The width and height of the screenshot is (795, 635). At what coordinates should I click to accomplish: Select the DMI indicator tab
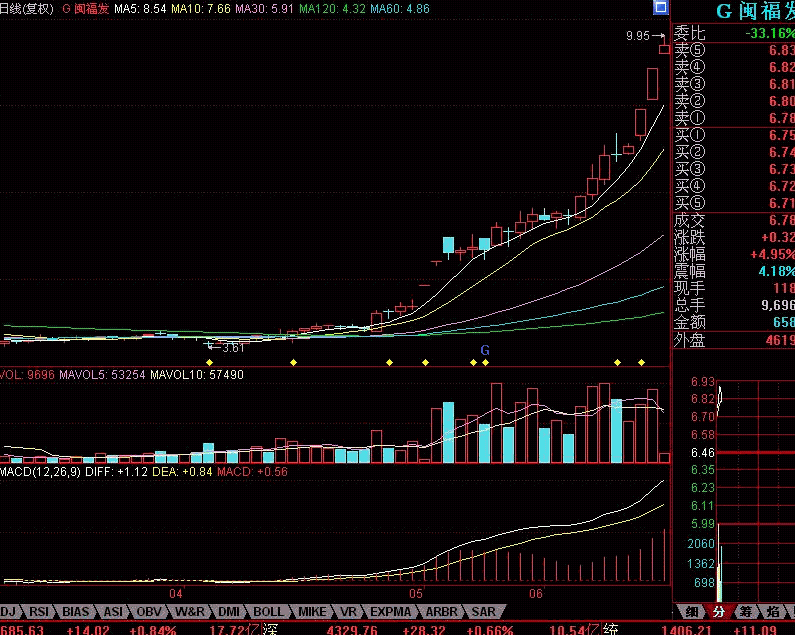pos(230,611)
